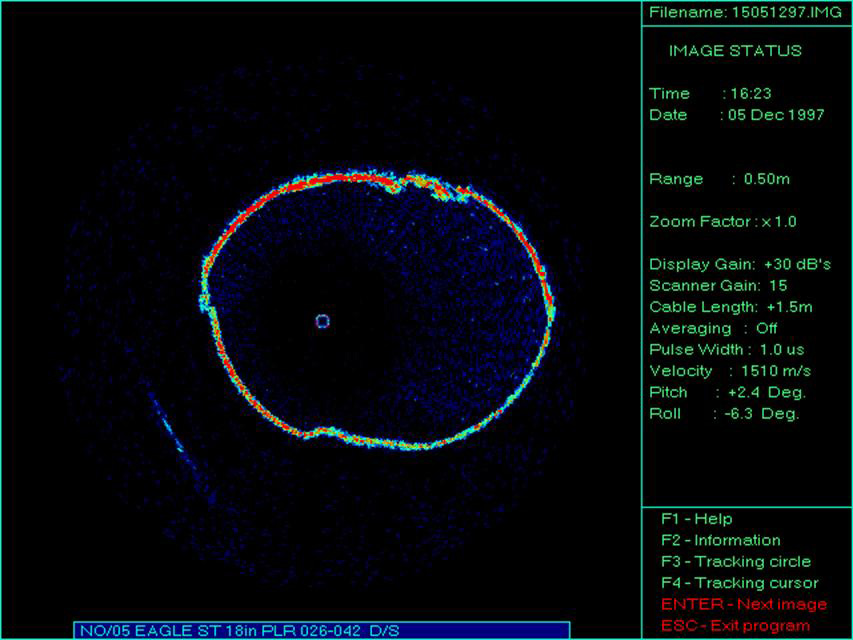Click the Scanner Gain 15 entry

coord(718,286)
